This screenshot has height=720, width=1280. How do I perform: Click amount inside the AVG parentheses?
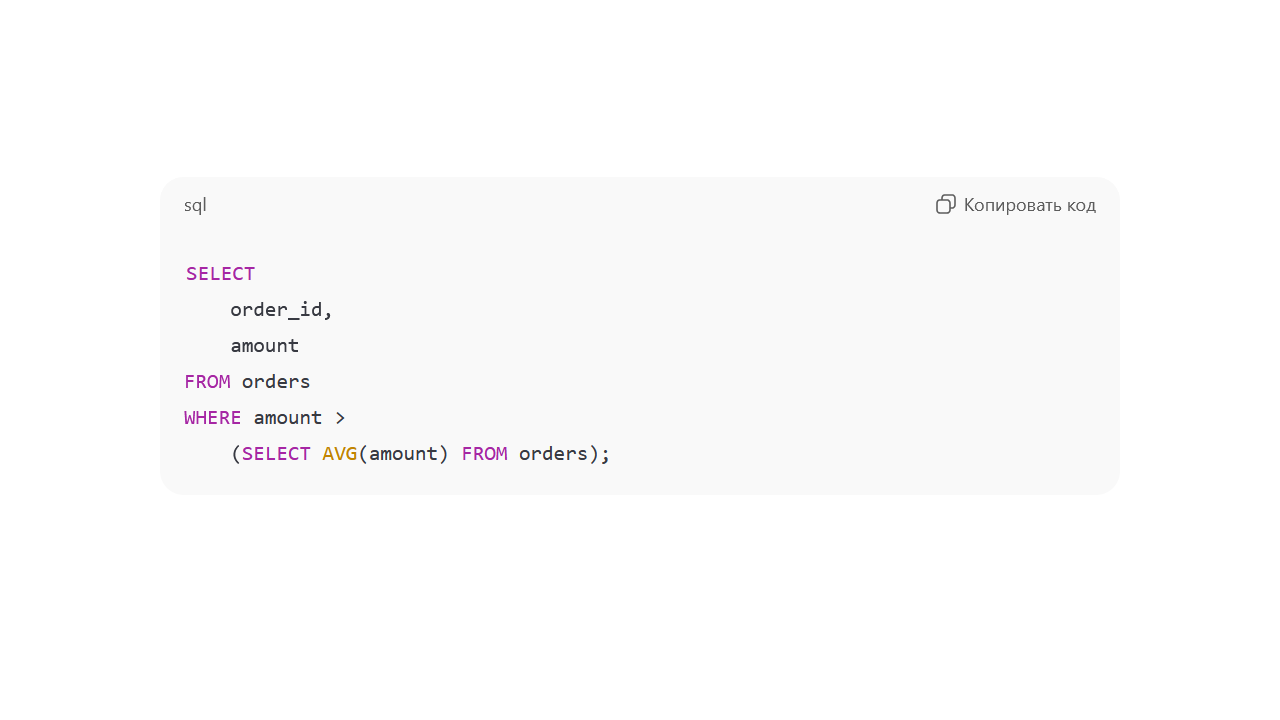[403, 454]
